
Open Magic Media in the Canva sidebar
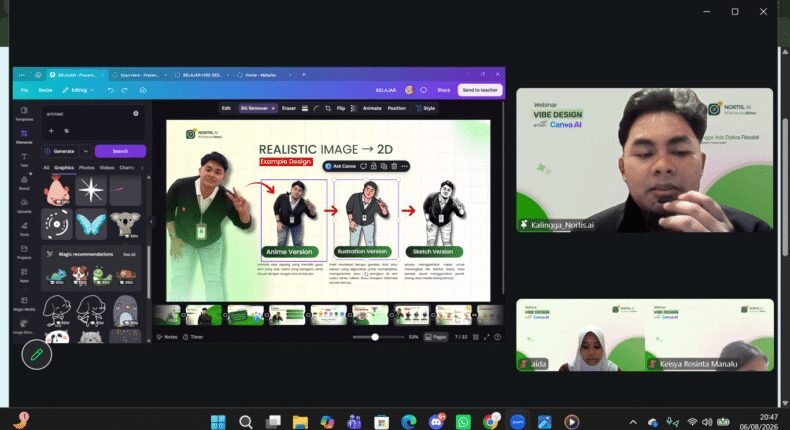[x=24, y=303]
